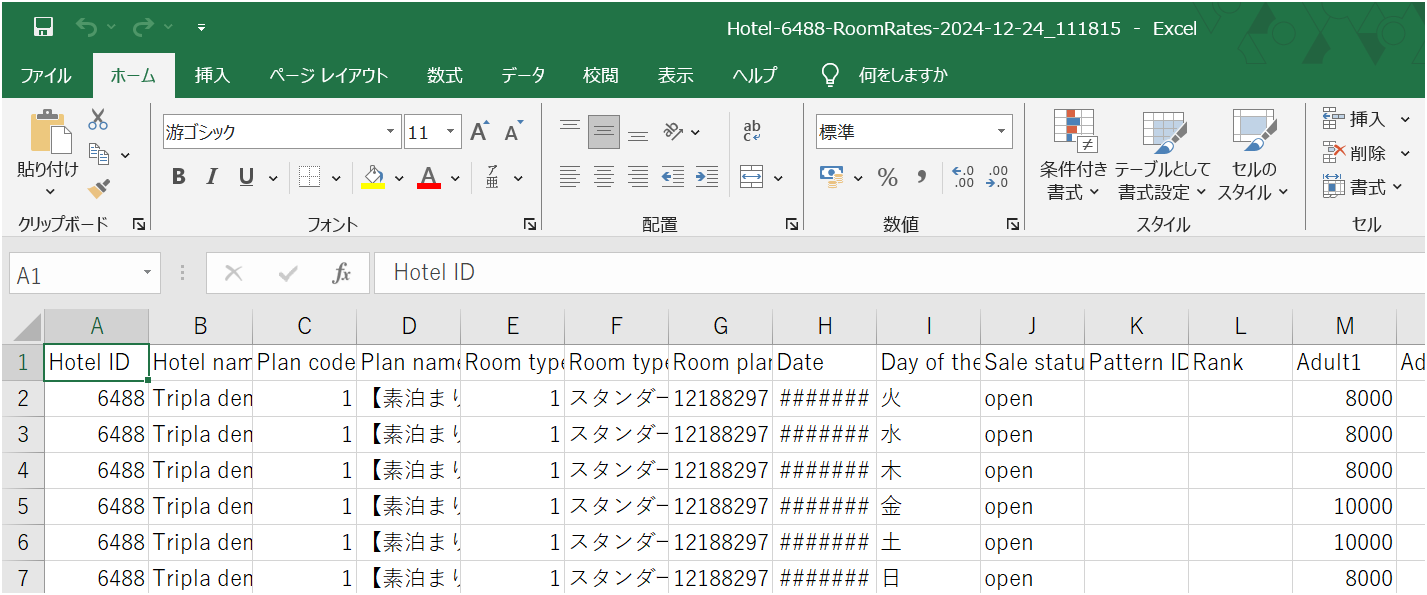1427x595 pixels.
Task: Toggle Italic formatting
Action: 212,177
